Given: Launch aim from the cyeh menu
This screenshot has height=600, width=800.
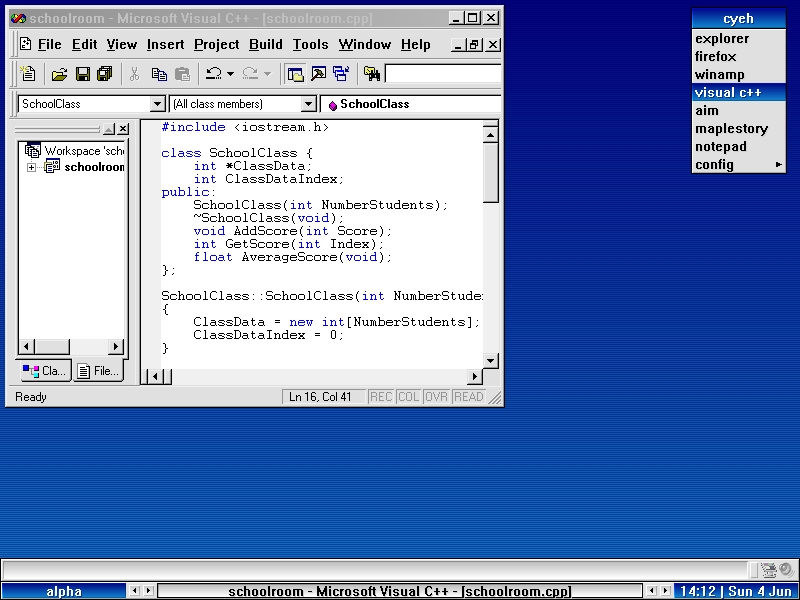Looking at the screenshot, I should click(x=739, y=110).
